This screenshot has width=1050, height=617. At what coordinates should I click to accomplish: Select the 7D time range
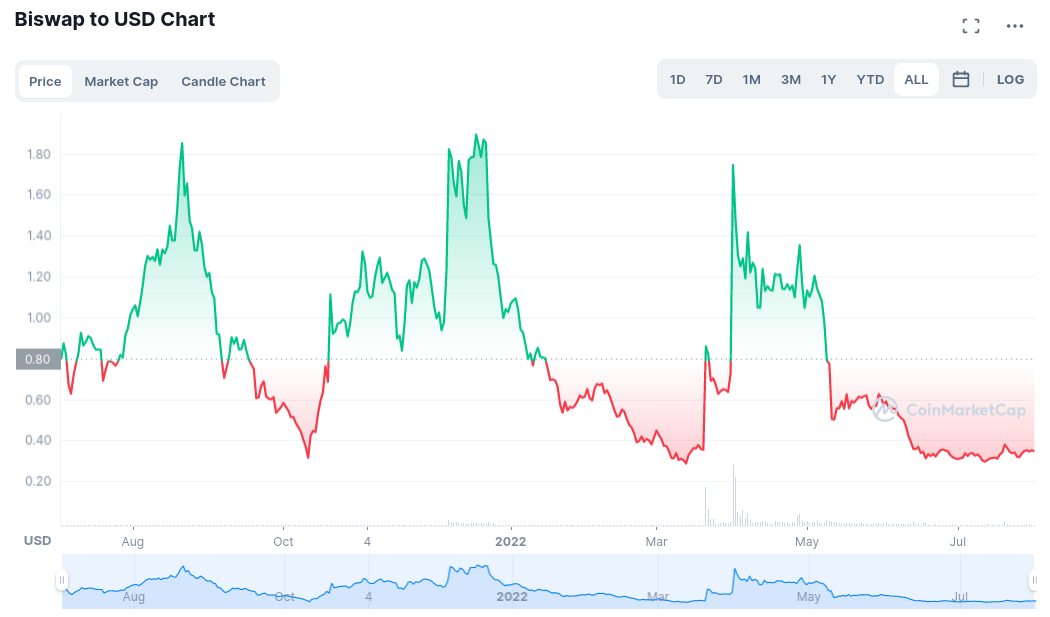[714, 79]
